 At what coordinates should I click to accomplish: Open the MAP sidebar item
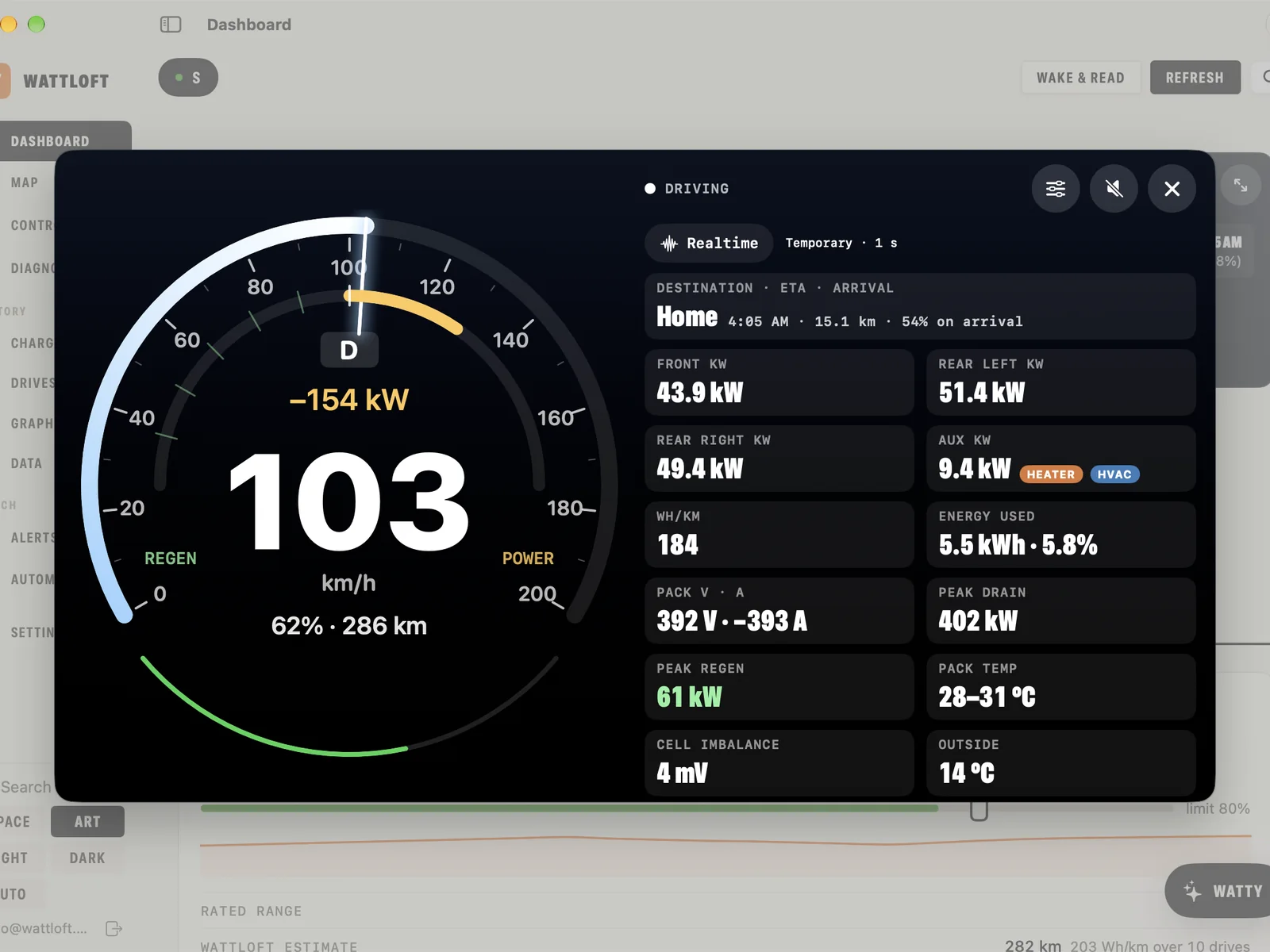tap(25, 182)
